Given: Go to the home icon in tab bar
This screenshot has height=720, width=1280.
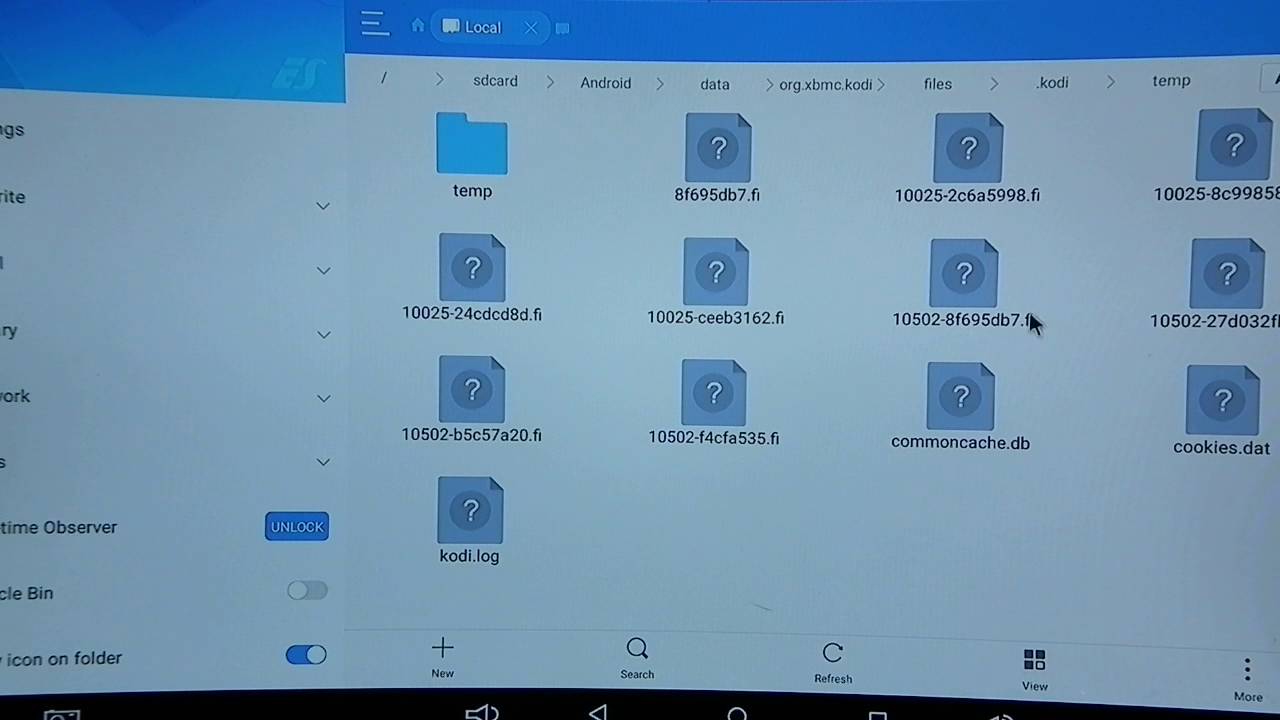Looking at the screenshot, I should 418,26.
